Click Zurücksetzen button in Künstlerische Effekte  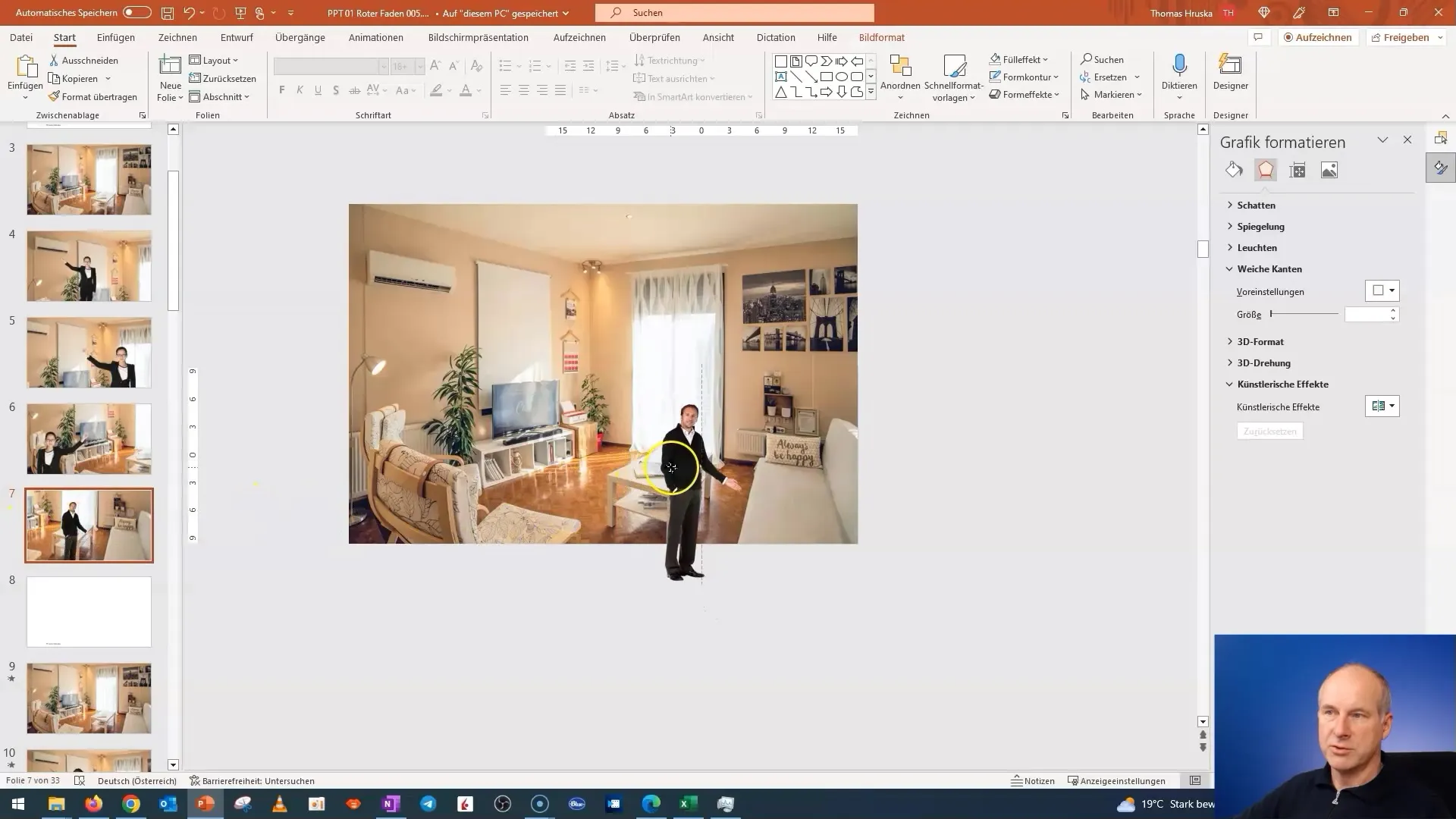point(1271,431)
